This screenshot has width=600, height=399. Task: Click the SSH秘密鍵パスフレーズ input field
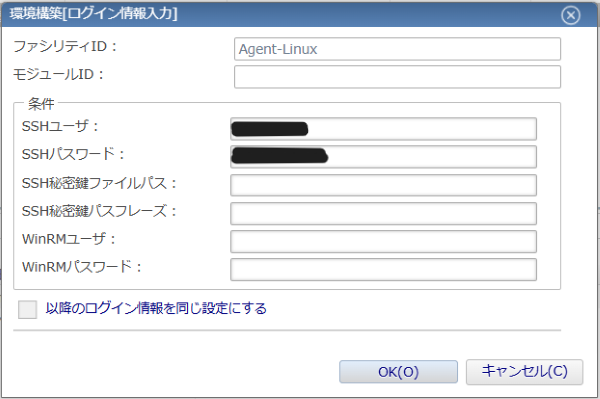pyautogui.click(x=383, y=213)
